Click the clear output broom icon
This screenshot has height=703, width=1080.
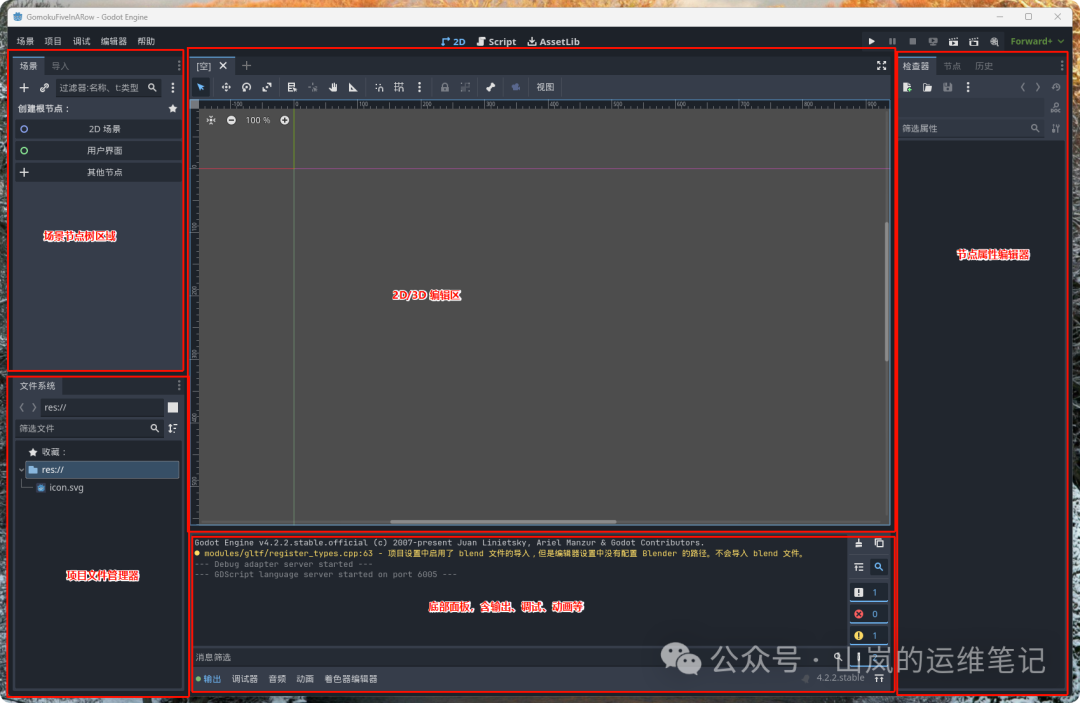(858, 543)
